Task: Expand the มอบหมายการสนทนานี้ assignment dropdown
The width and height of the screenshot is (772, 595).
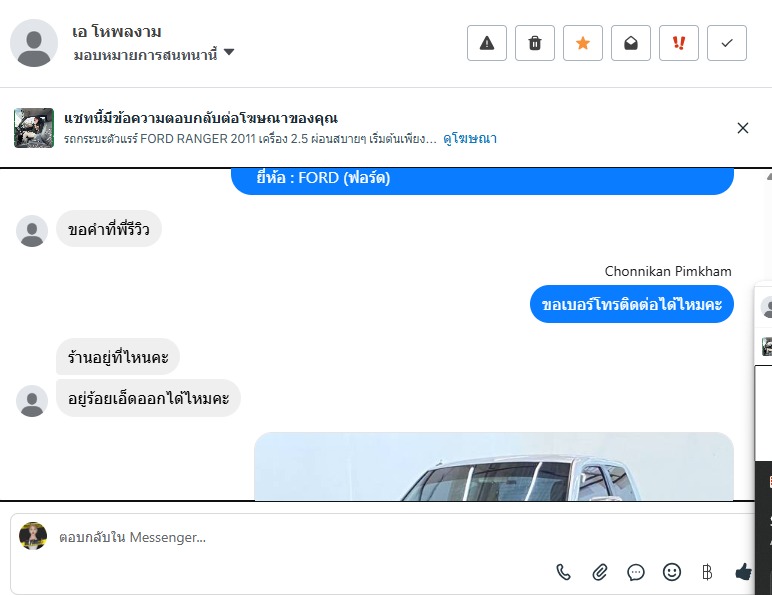Action: pyautogui.click(x=154, y=54)
